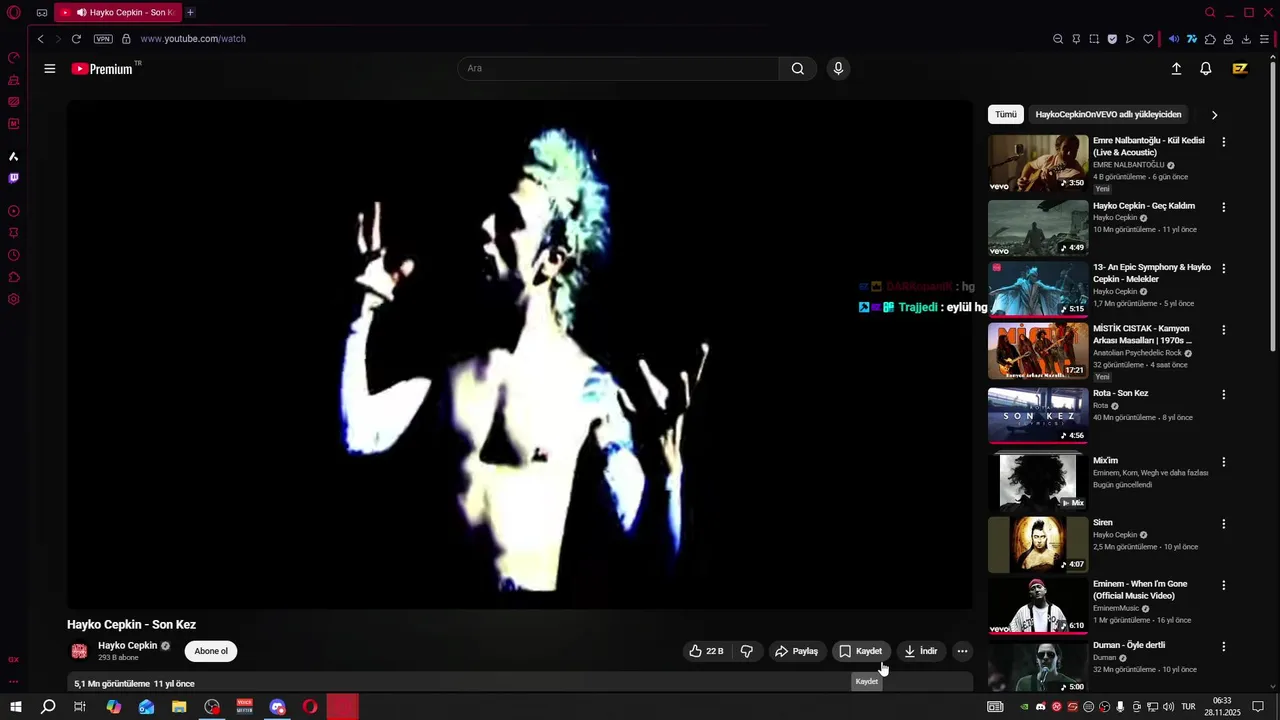Click the YouTube search field

tap(618, 69)
